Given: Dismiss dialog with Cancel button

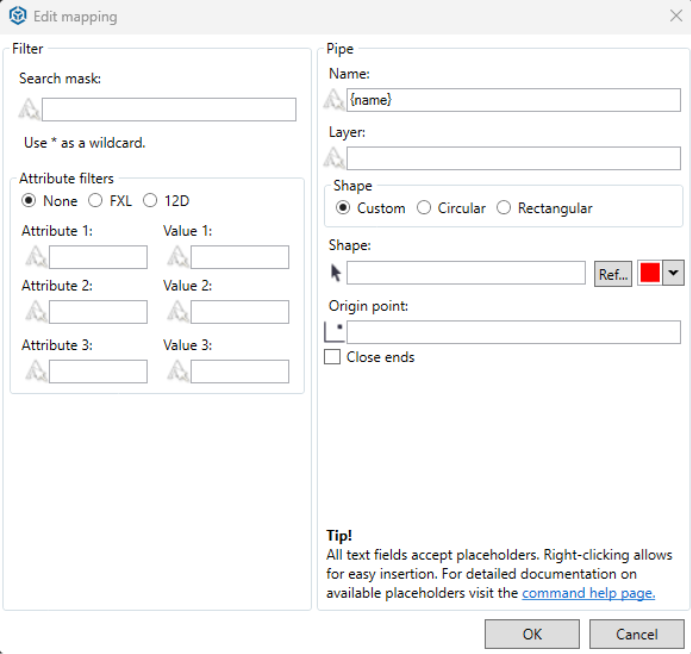Looking at the screenshot, I should pos(637,634).
